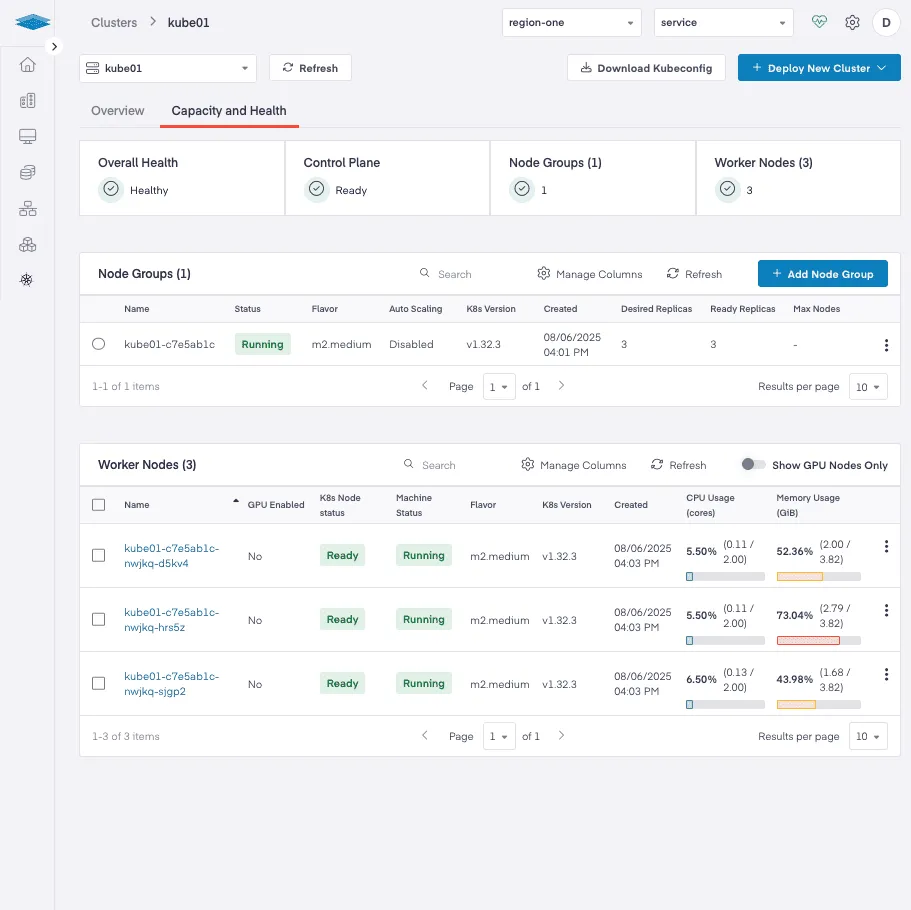Click Deploy New Cluster button
The width and height of the screenshot is (911, 910).
coord(819,68)
